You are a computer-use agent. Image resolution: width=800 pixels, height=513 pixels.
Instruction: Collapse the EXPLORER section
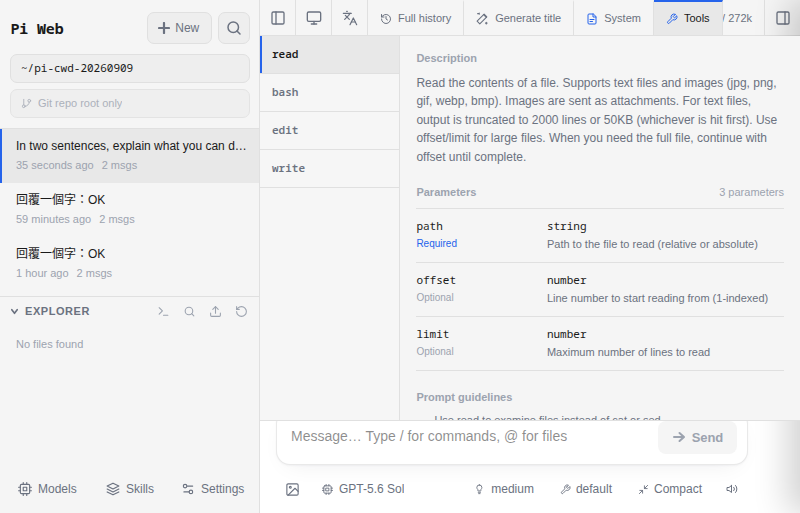click(50, 311)
